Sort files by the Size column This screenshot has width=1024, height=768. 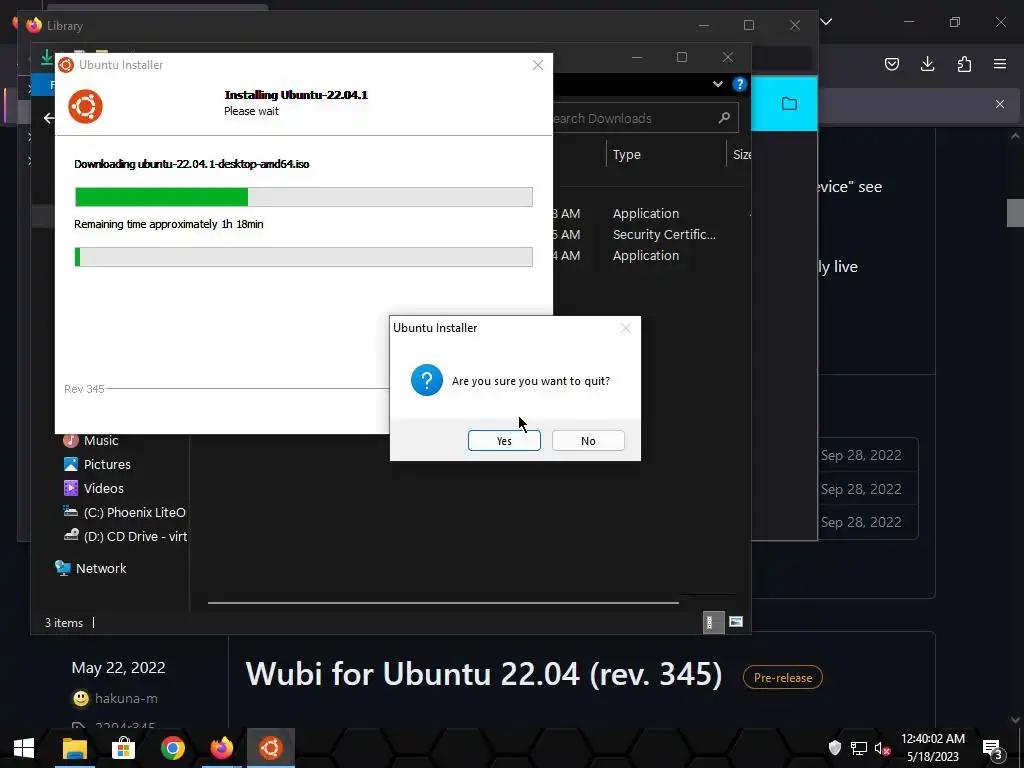point(741,155)
